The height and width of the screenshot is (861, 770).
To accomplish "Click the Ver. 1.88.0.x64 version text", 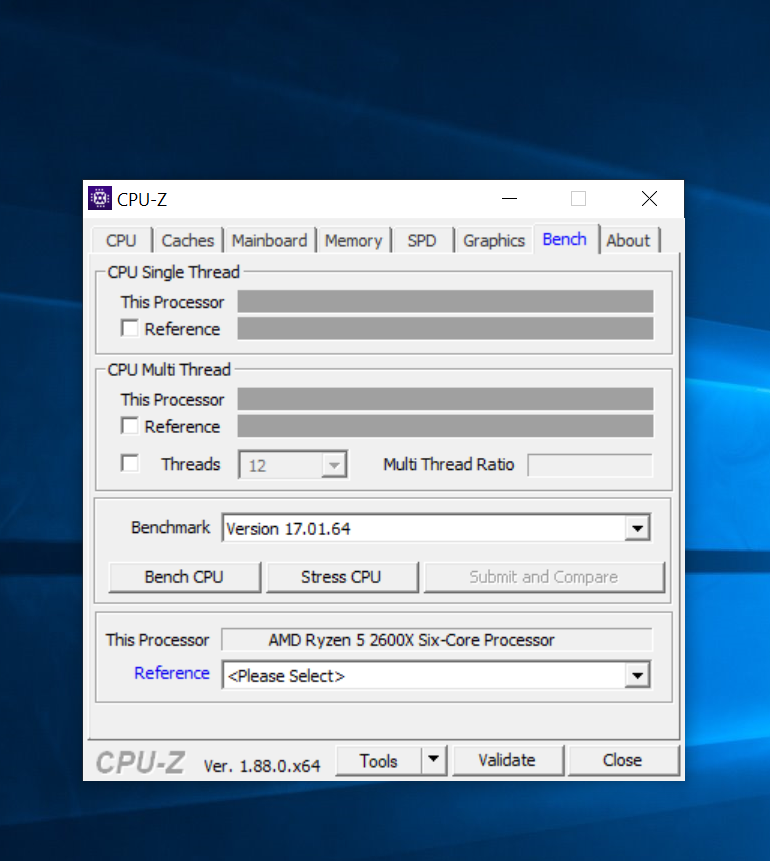I will (x=261, y=766).
